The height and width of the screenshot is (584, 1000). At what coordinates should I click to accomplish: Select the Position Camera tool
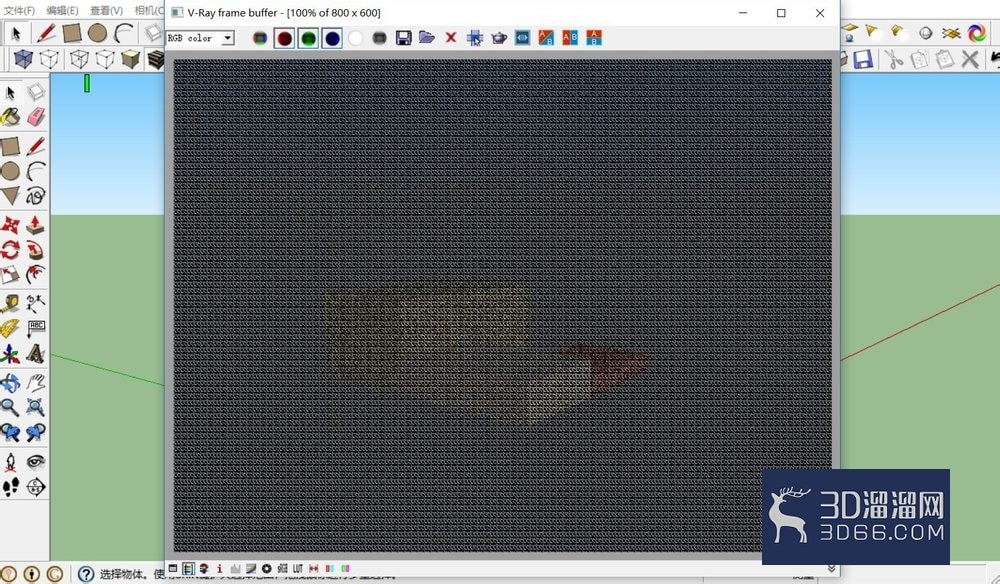click(10, 462)
